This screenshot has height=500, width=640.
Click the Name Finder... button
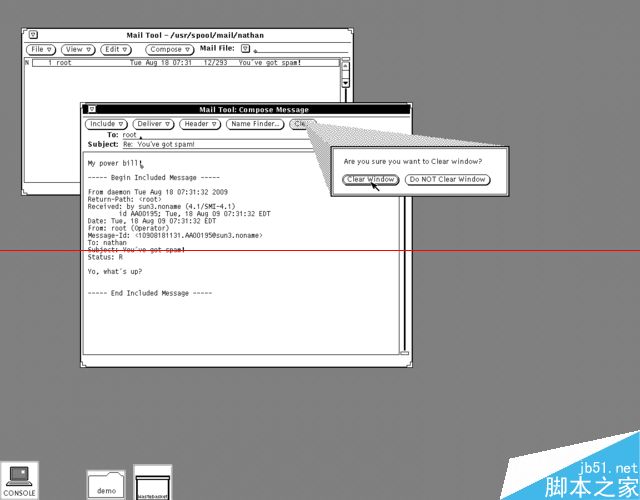pyautogui.click(x=255, y=124)
